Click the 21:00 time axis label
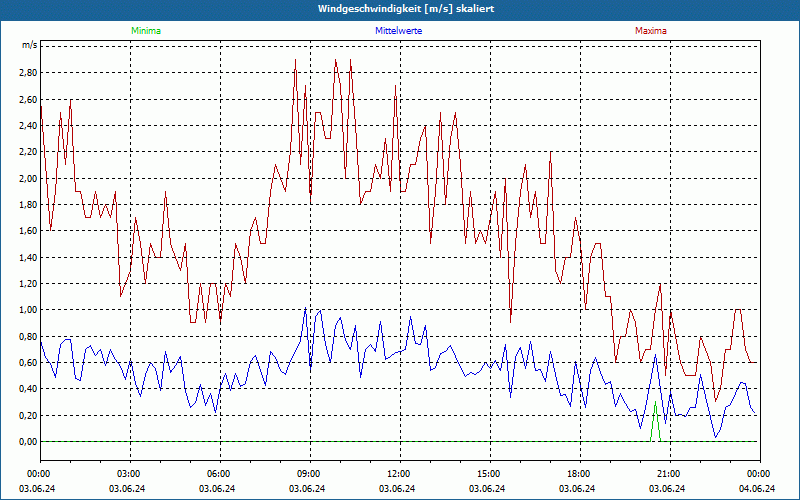Screen dimensions: 800x500 pyautogui.click(x=669, y=474)
